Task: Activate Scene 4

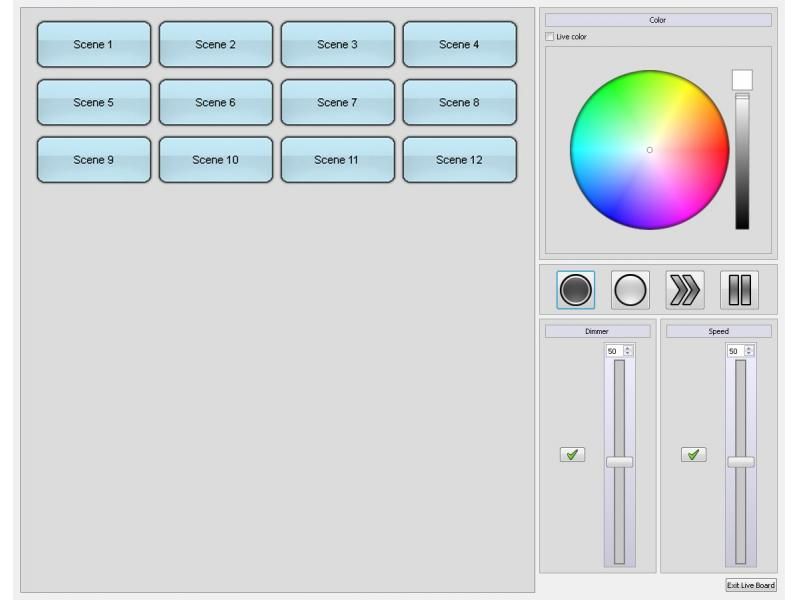Action: (x=460, y=44)
